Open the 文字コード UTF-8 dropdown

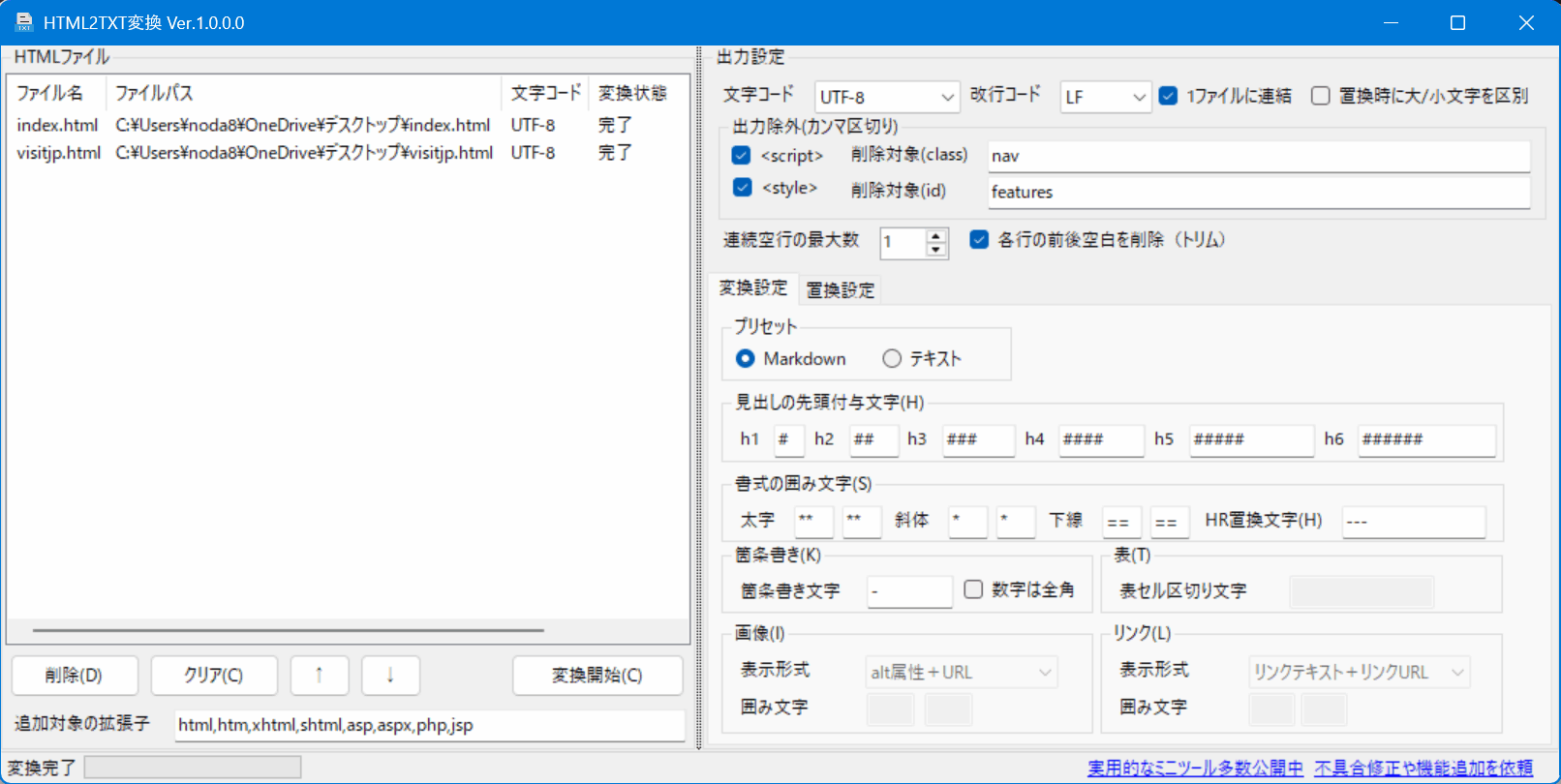(x=887, y=97)
